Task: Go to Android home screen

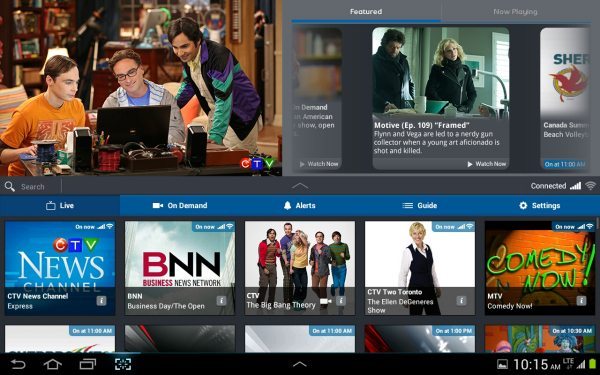Action: click(52, 364)
